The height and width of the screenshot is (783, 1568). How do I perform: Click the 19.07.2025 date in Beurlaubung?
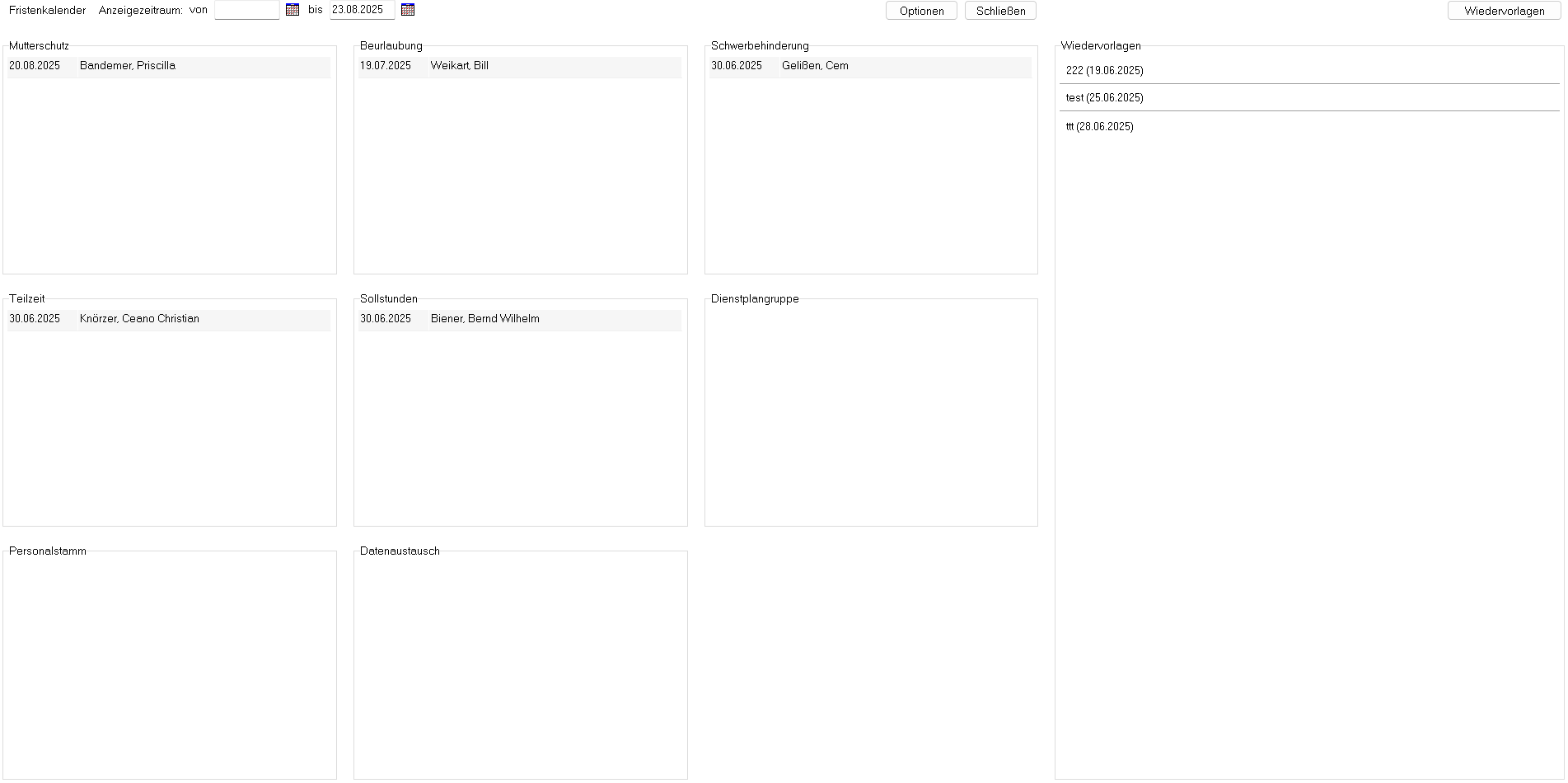pyautogui.click(x=386, y=66)
